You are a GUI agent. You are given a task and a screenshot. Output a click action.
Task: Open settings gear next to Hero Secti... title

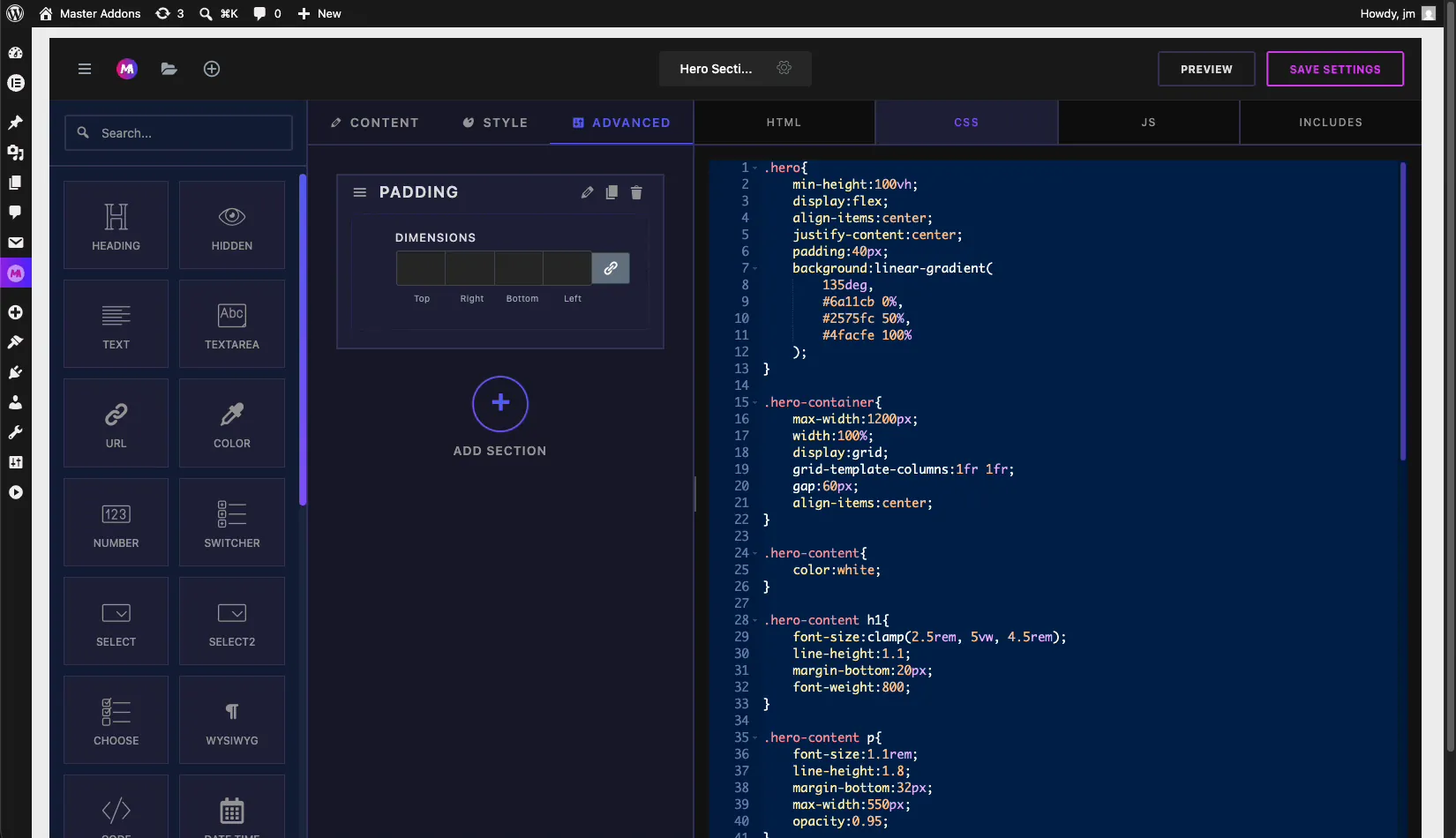pos(784,68)
